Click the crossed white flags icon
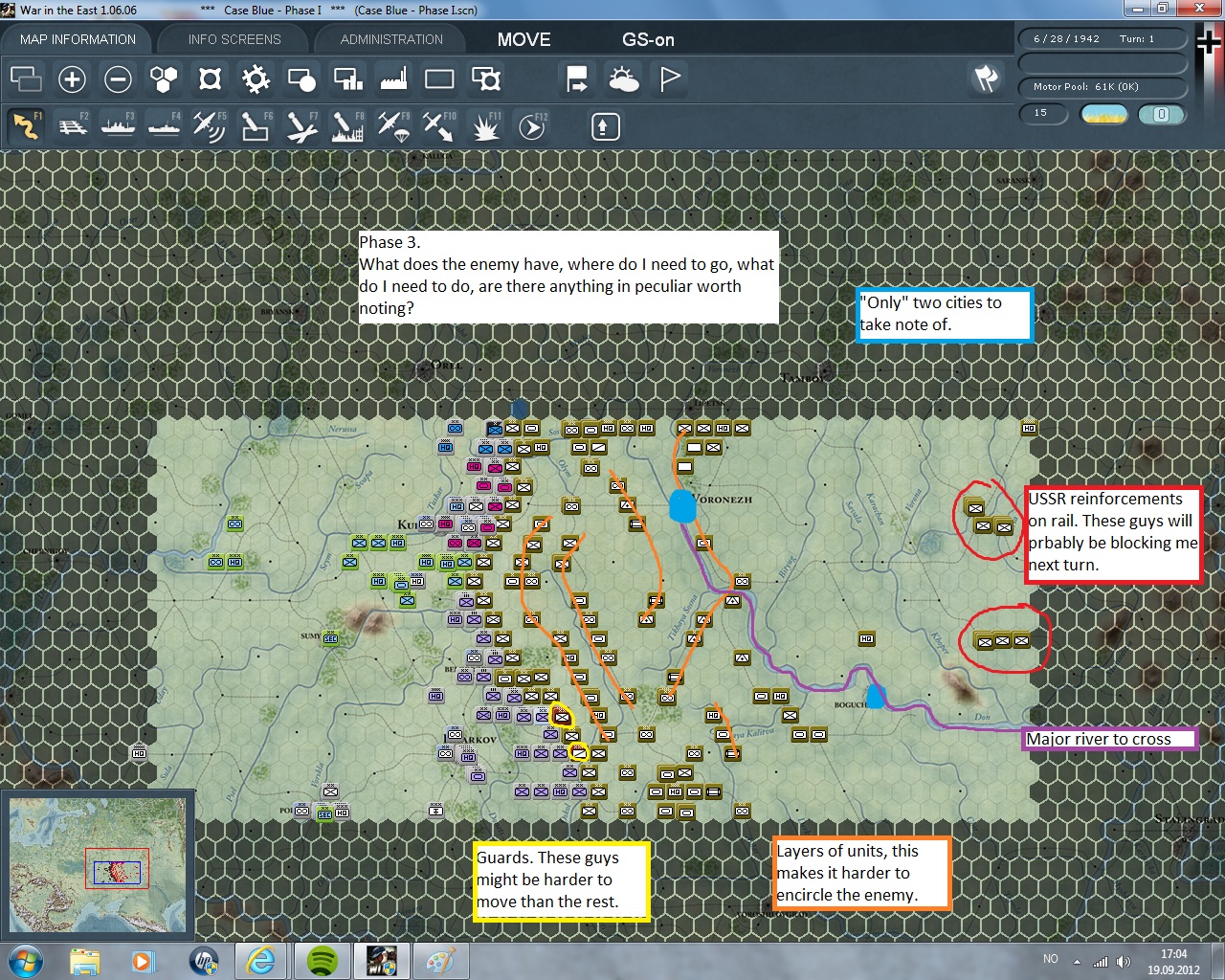This screenshot has width=1225, height=980. (x=986, y=78)
